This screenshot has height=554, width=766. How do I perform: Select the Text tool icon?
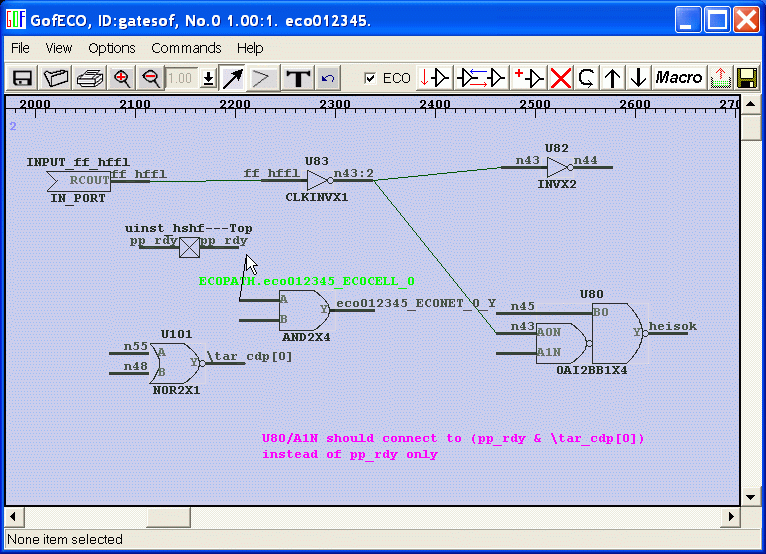click(x=297, y=78)
